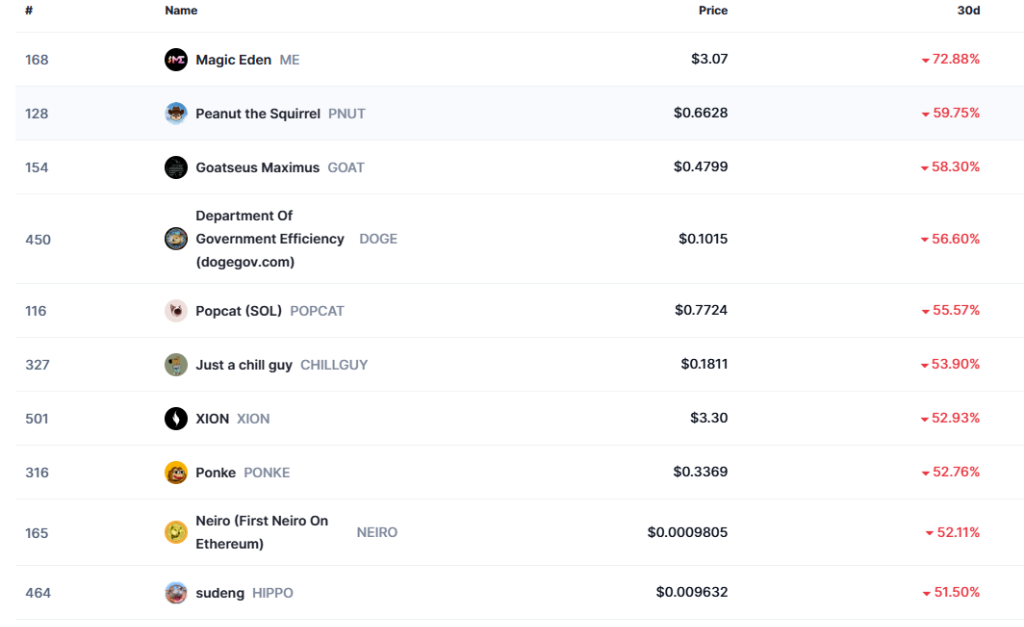Open the Peanut the Squirrel name link
The image size is (1024, 627).
click(x=258, y=113)
